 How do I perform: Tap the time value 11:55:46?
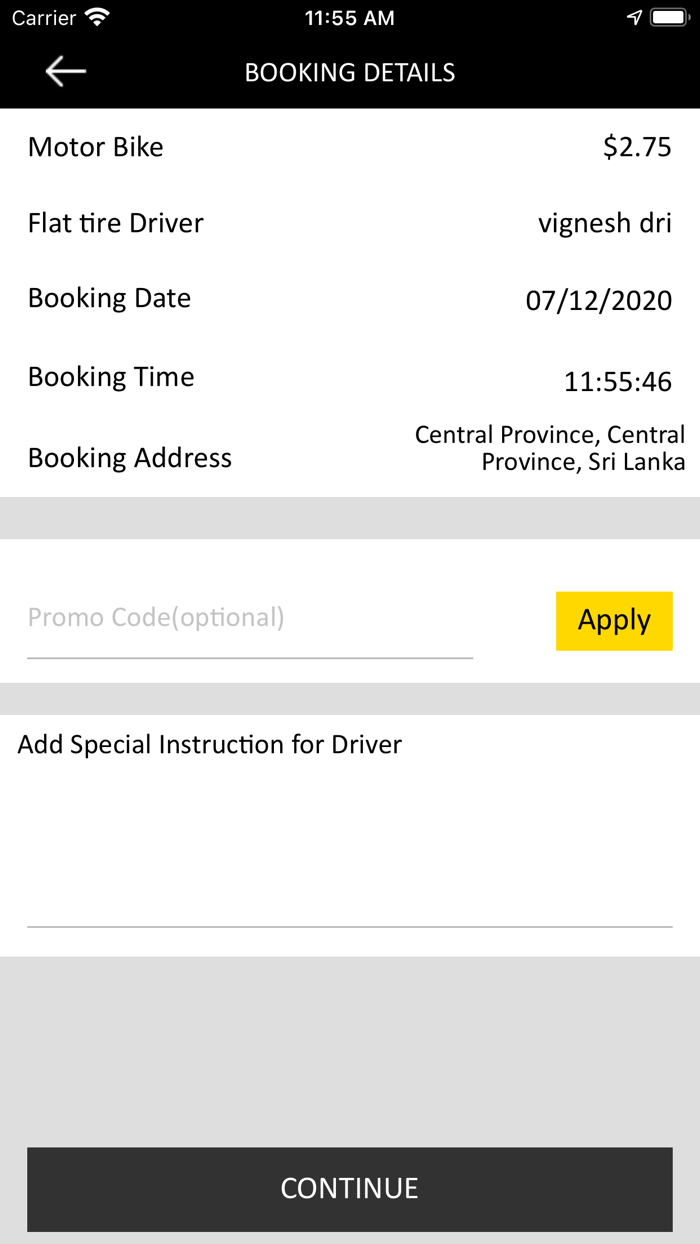618,381
